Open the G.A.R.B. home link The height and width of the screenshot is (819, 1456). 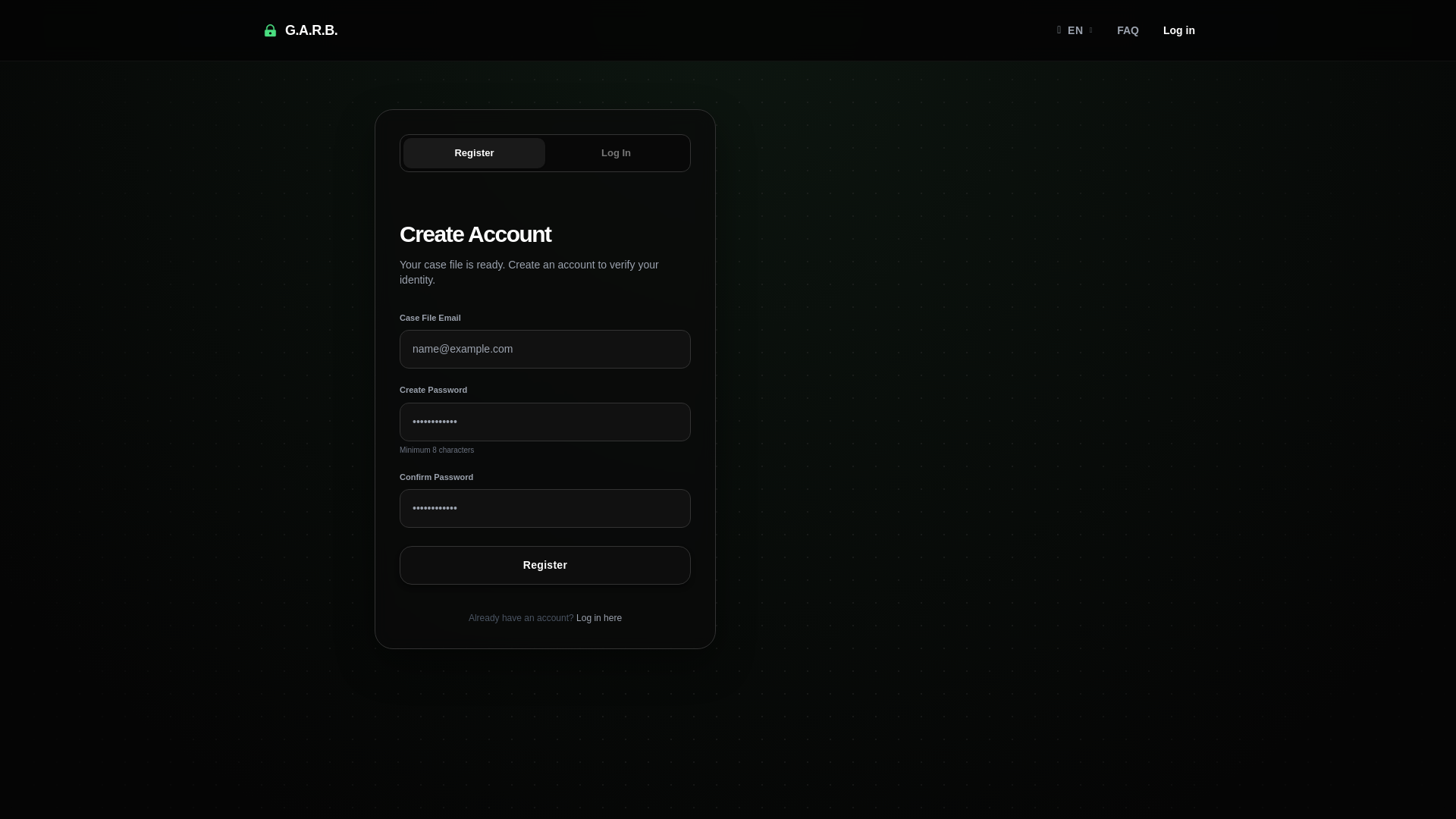click(x=300, y=30)
